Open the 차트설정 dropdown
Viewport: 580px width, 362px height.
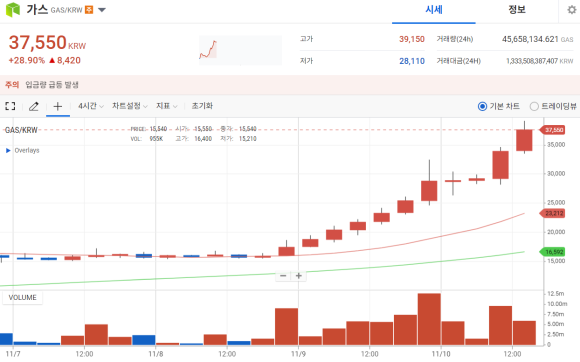pyautogui.click(x=130, y=106)
